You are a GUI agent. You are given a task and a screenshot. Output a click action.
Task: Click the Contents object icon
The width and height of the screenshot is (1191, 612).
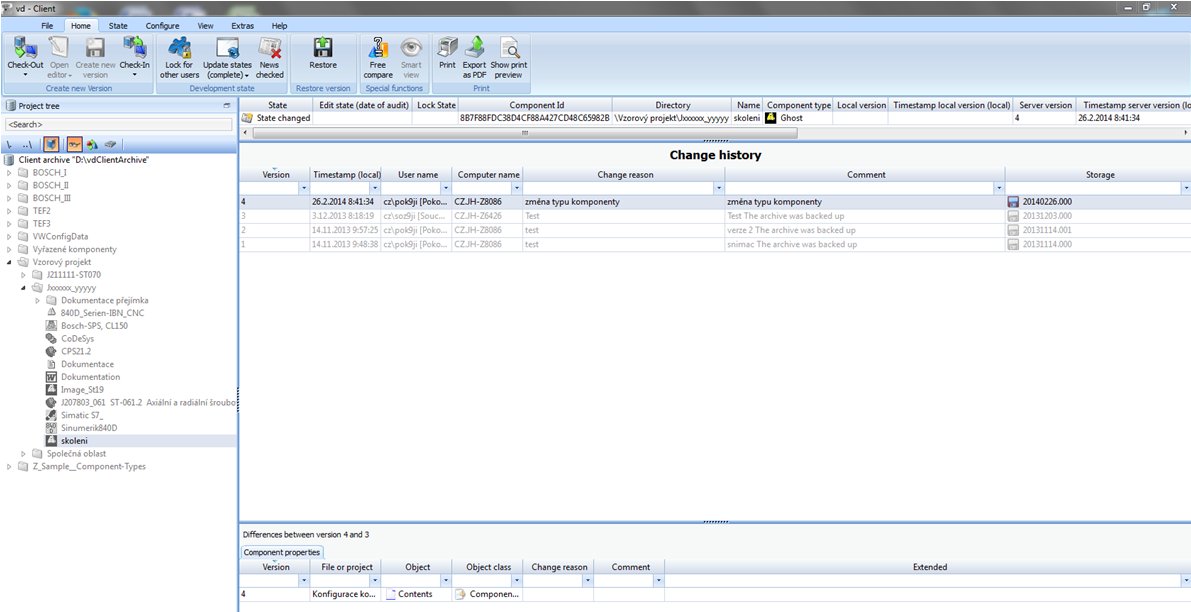(x=391, y=595)
